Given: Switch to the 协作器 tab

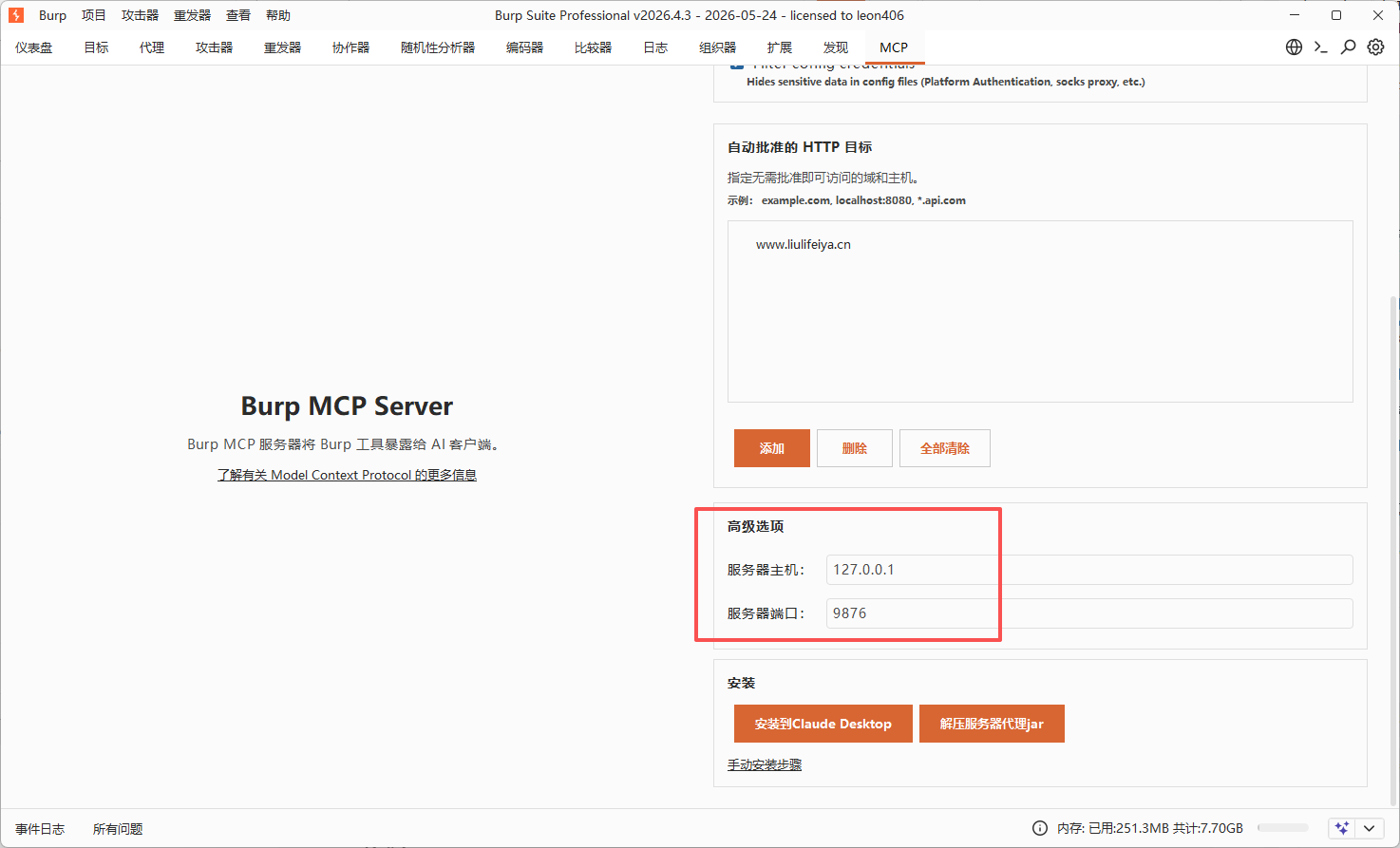Looking at the screenshot, I should pyautogui.click(x=351, y=47).
